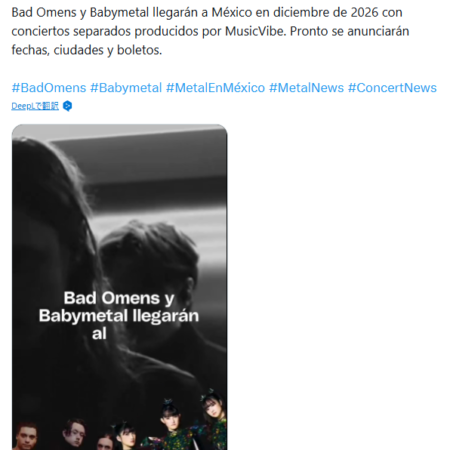Click 'fechas, ciudades y boletos' text line
Screen dimensions: 450x450
87,50
